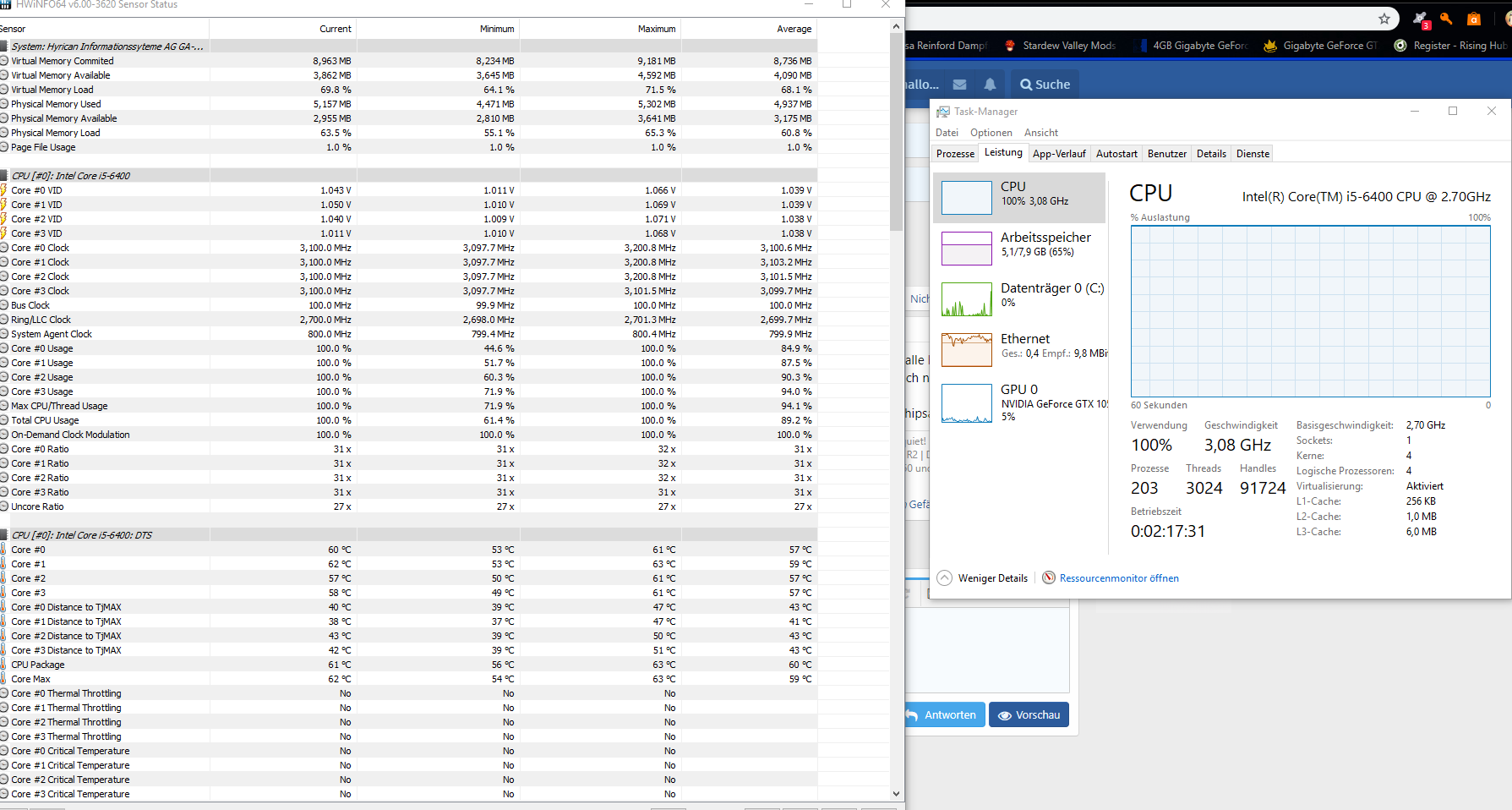Image resolution: width=1512 pixels, height=810 pixels.
Task: Switch to the Benutzer tab
Action: (x=1167, y=154)
